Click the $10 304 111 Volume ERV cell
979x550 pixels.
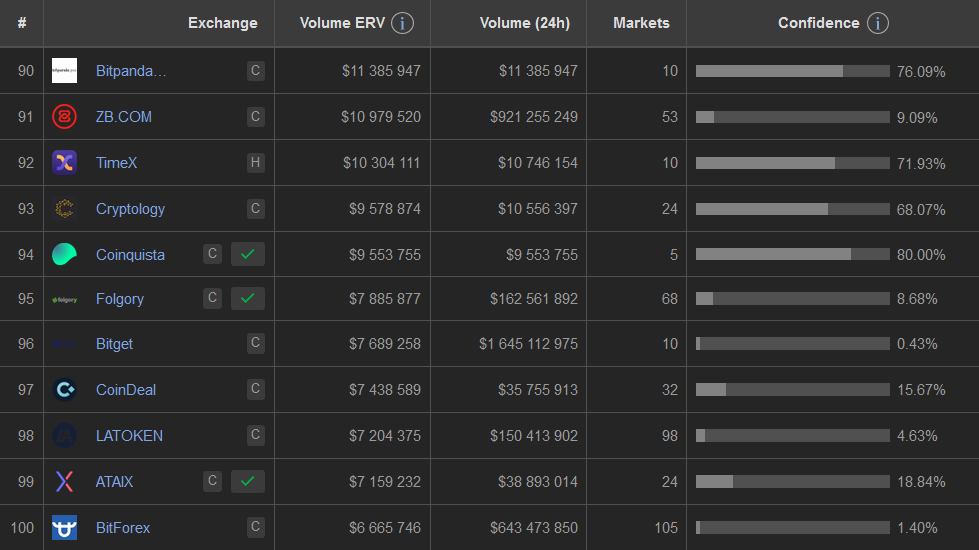coord(381,163)
